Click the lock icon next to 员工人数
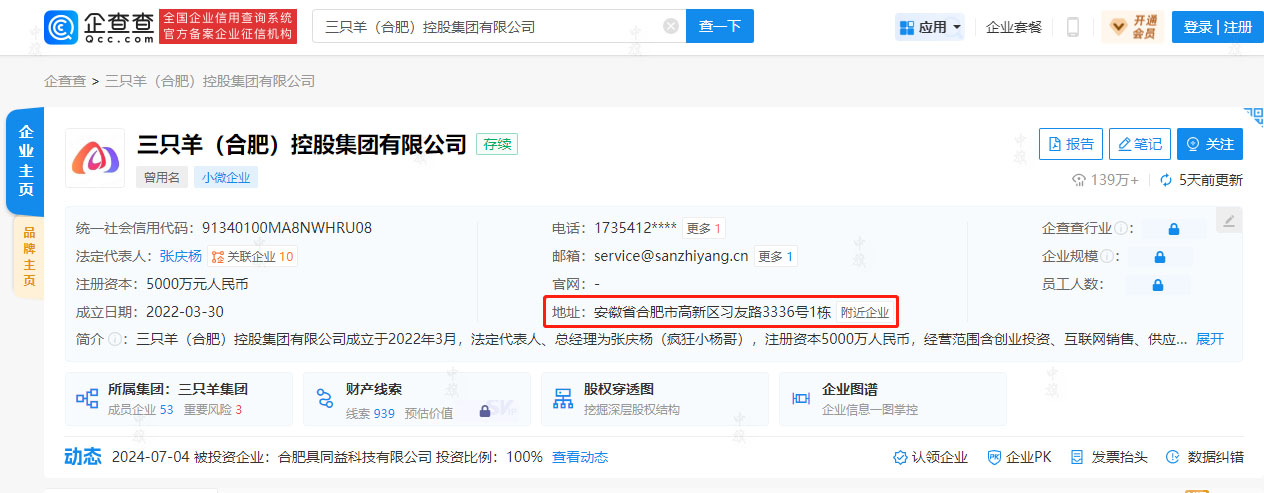 (1158, 284)
